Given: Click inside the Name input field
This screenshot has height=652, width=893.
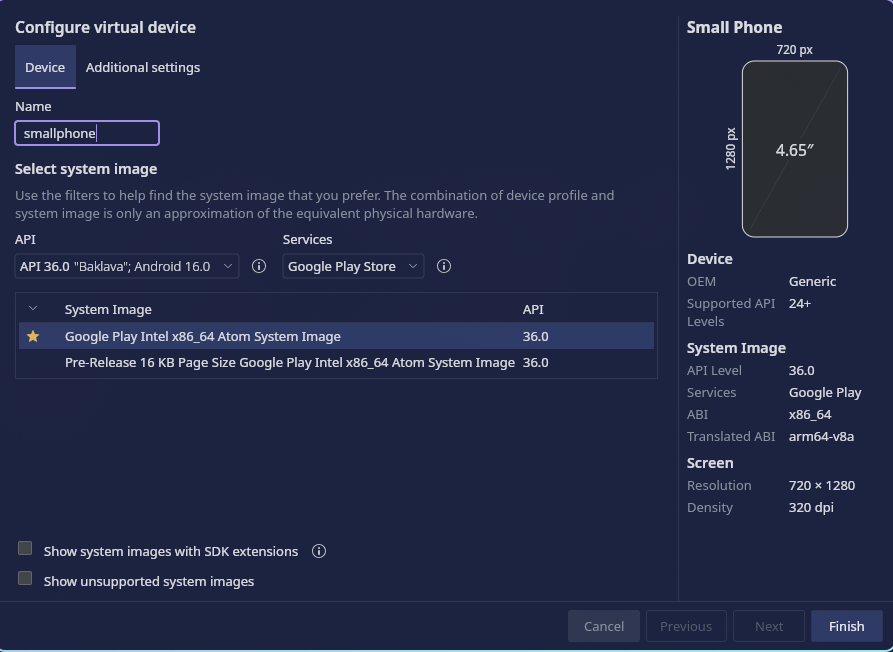Looking at the screenshot, I should click(x=87, y=132).
